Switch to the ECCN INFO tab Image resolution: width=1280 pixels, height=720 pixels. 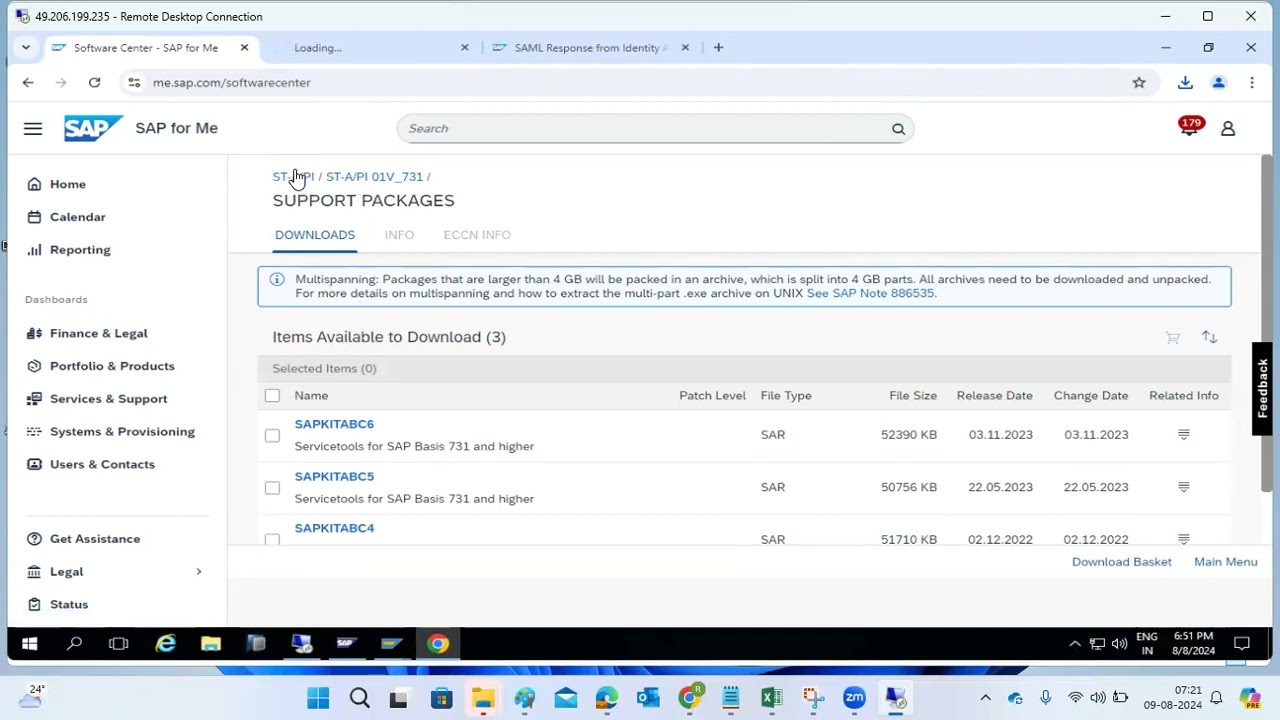tap(477, 235)
